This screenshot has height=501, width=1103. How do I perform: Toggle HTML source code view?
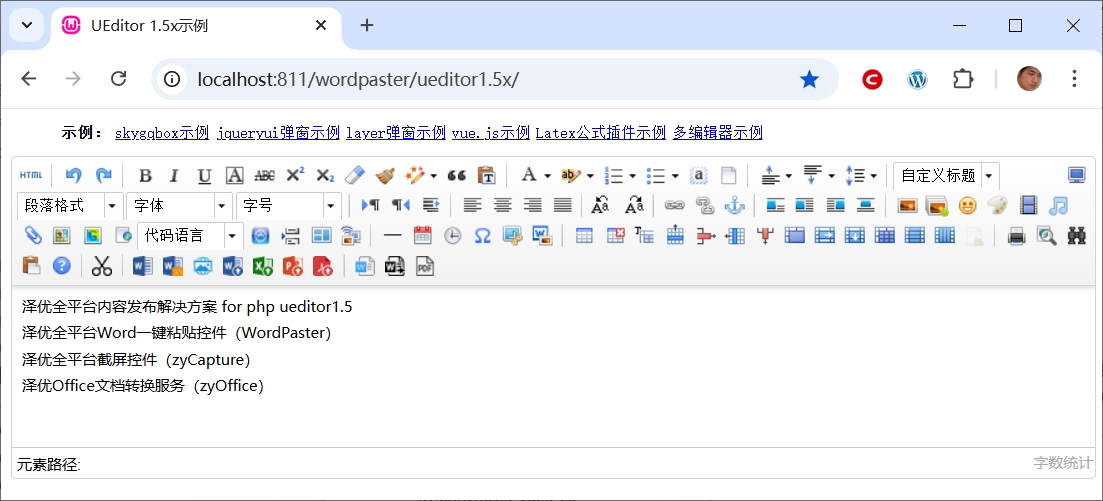click(x=31, y=176)
